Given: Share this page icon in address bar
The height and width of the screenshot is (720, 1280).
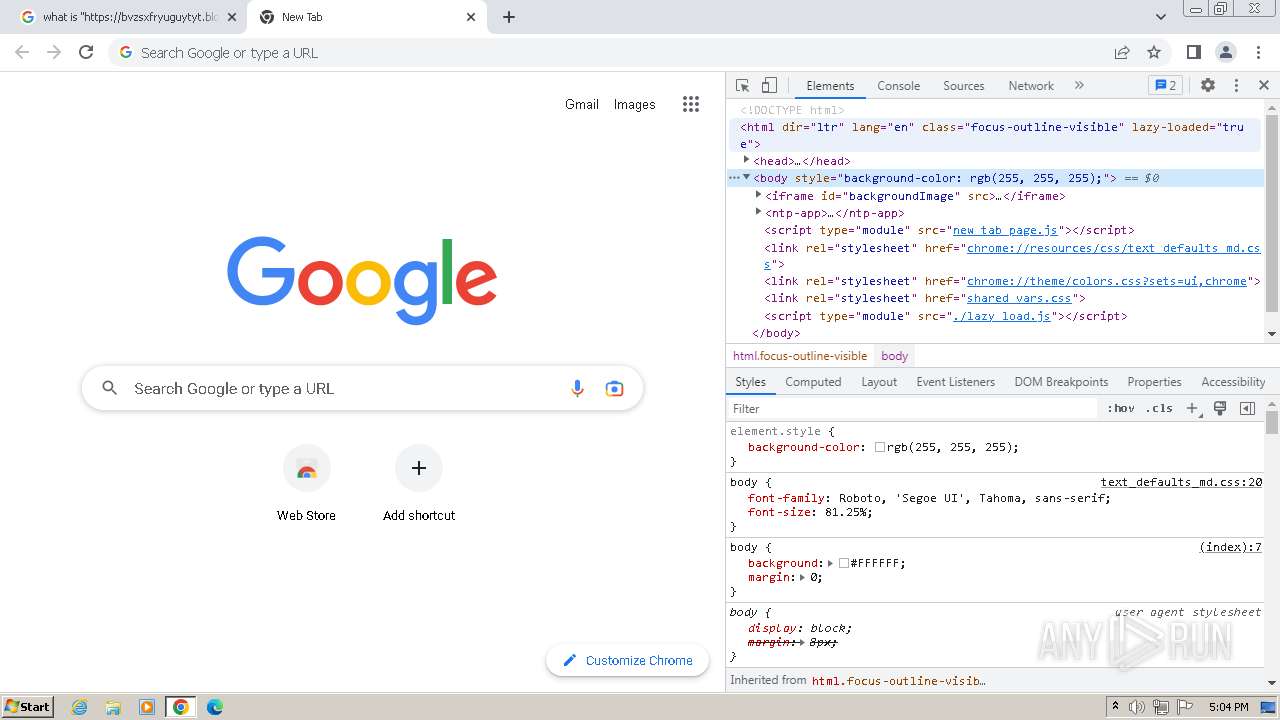Looking at the screenshot, I should tap(1122, 52).
